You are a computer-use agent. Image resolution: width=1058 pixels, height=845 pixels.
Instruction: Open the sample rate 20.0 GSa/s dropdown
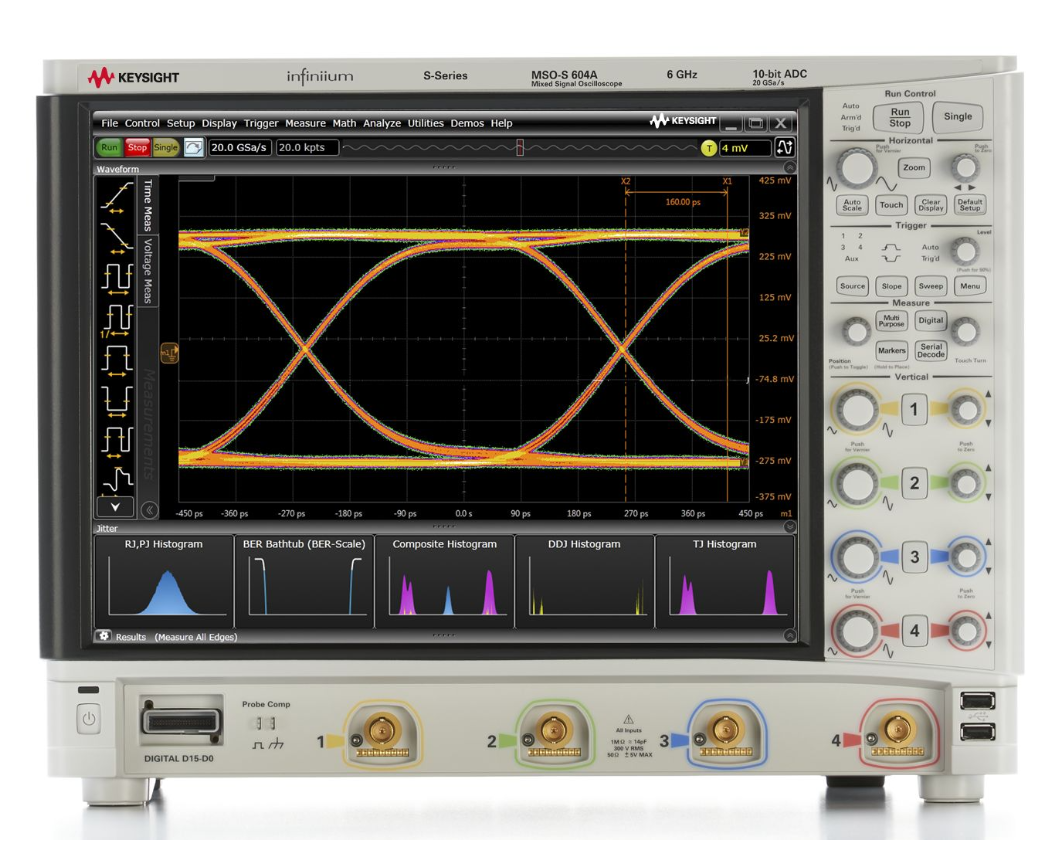(x=241, y=147)
